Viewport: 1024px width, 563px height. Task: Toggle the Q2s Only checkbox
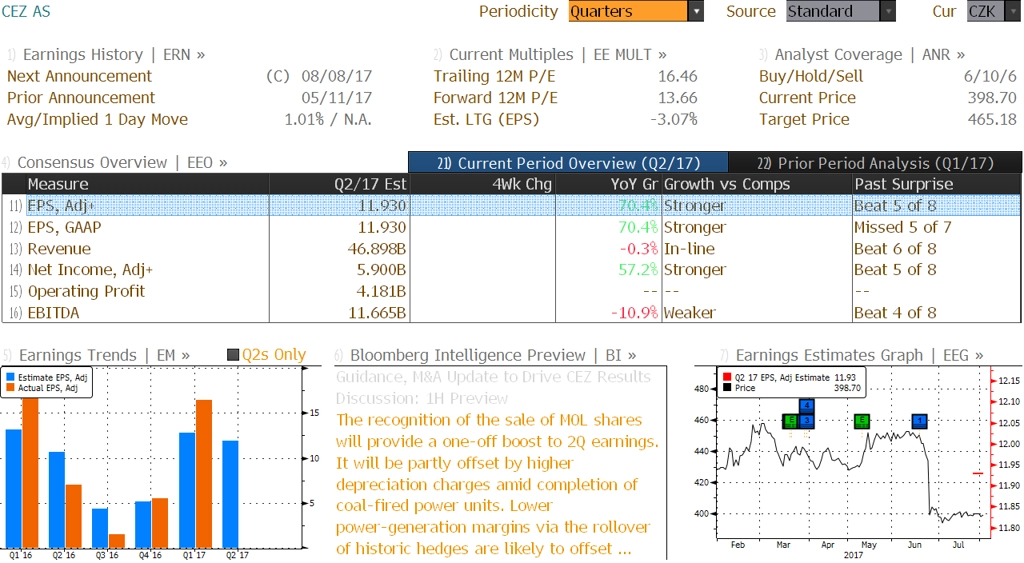tap(232, 355)
